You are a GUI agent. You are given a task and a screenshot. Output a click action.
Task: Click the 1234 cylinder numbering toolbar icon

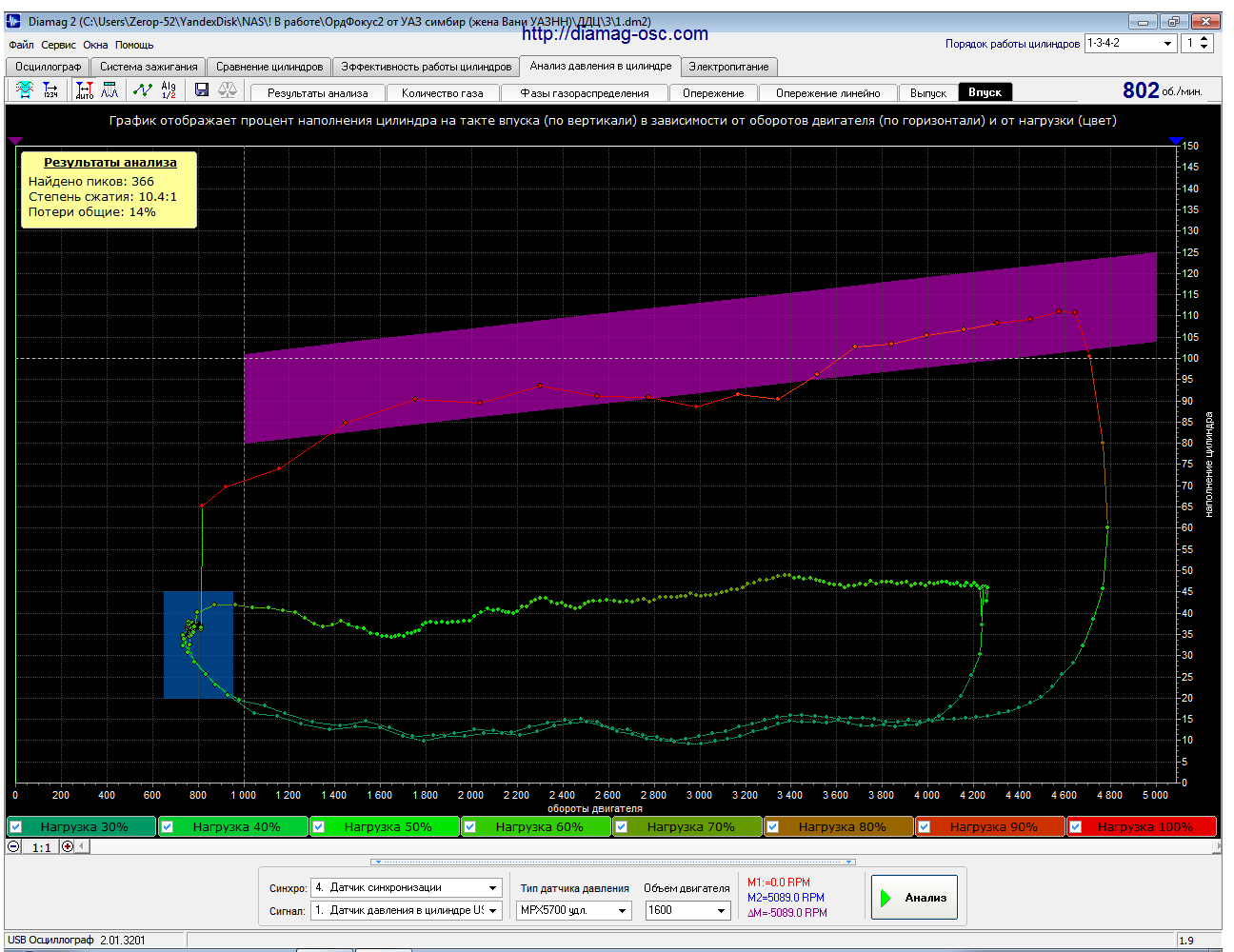(50, 89)
